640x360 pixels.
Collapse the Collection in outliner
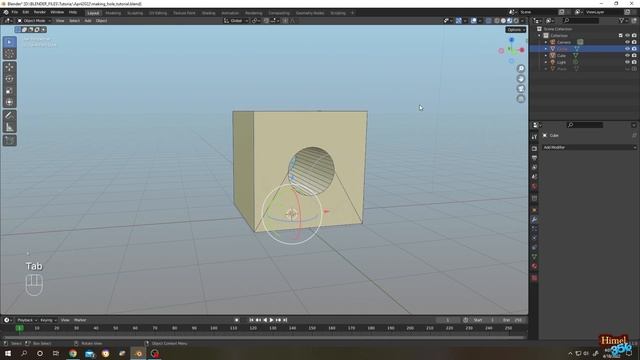pos(540,36)
